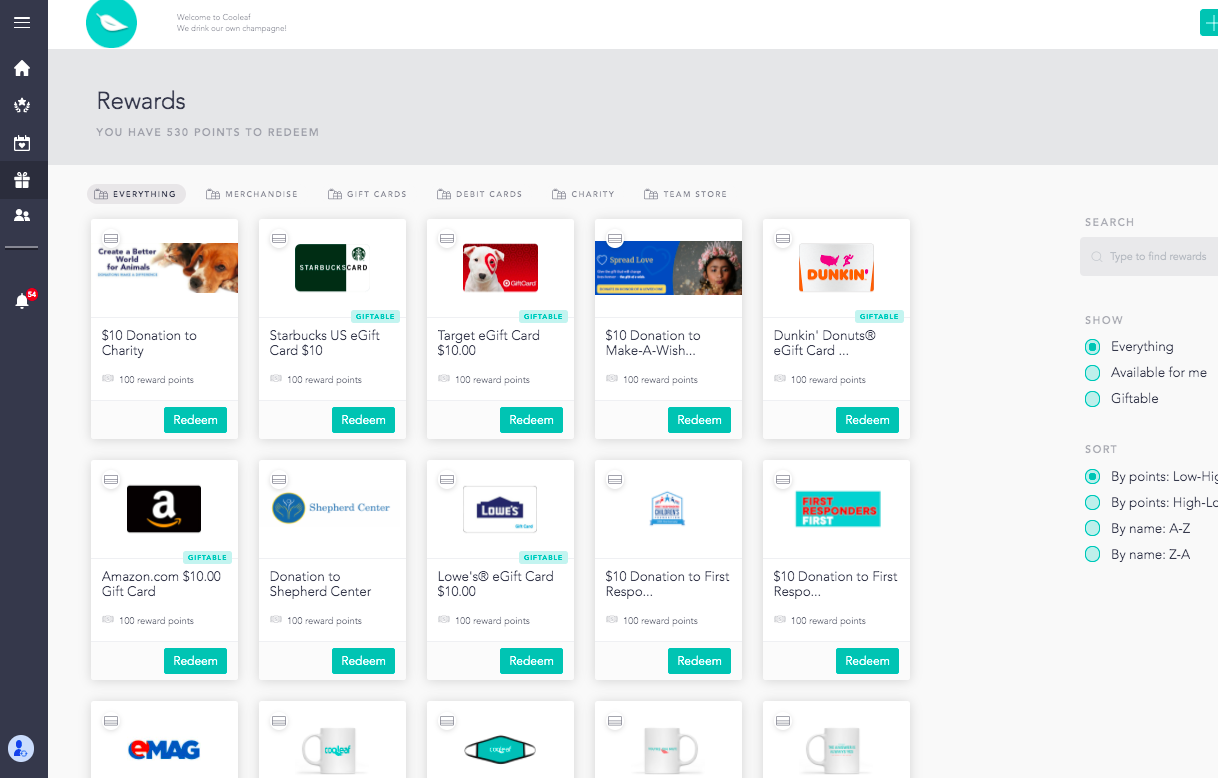Click the Cooleaf bird logo

pyautogui.click(x=111, y=23)
